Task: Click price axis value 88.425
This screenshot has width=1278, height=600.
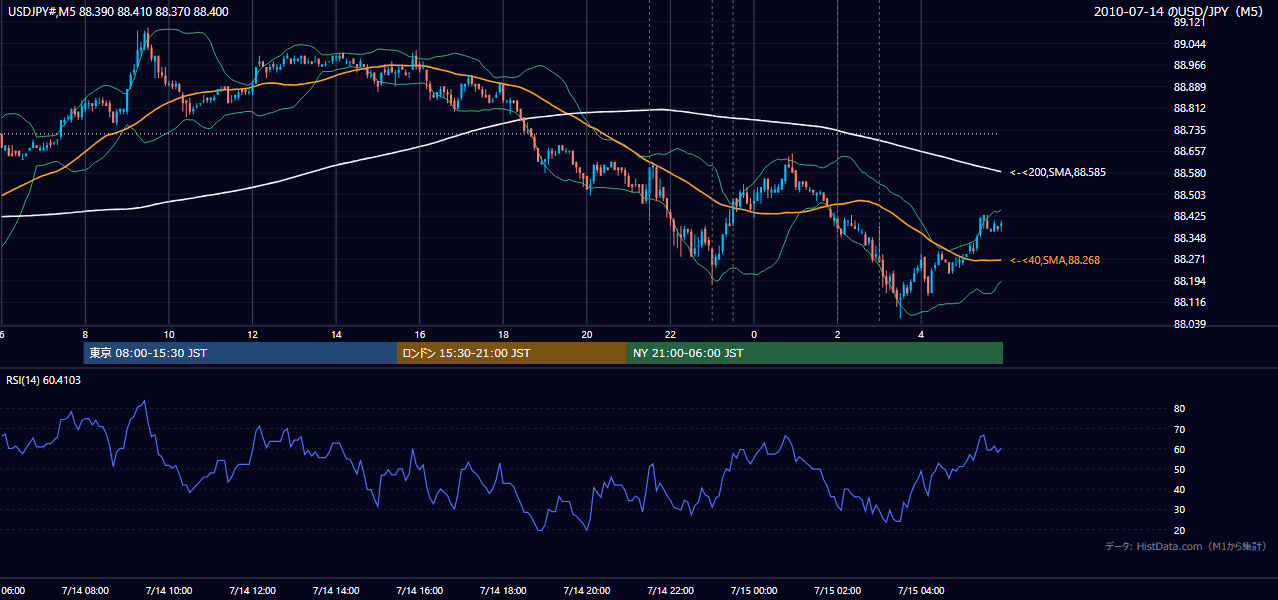Action: coord(1189,216)
